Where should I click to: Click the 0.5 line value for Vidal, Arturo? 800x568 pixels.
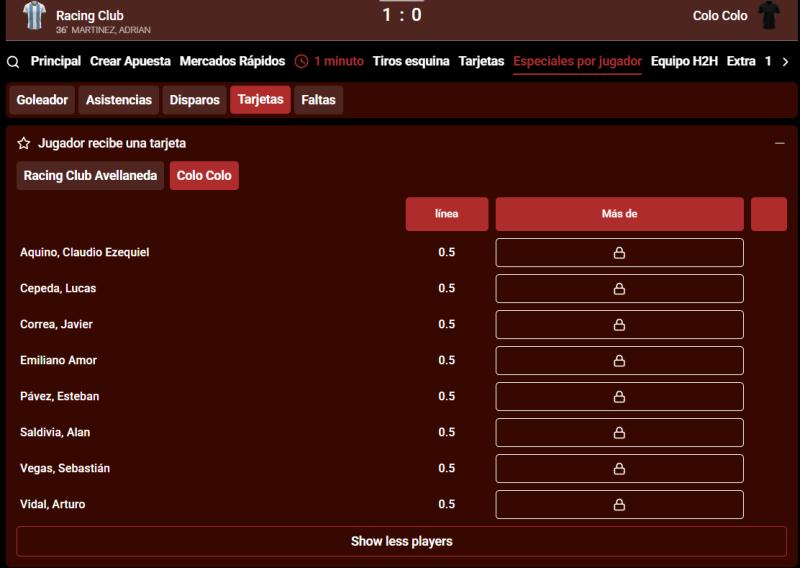tap(446, 504)
